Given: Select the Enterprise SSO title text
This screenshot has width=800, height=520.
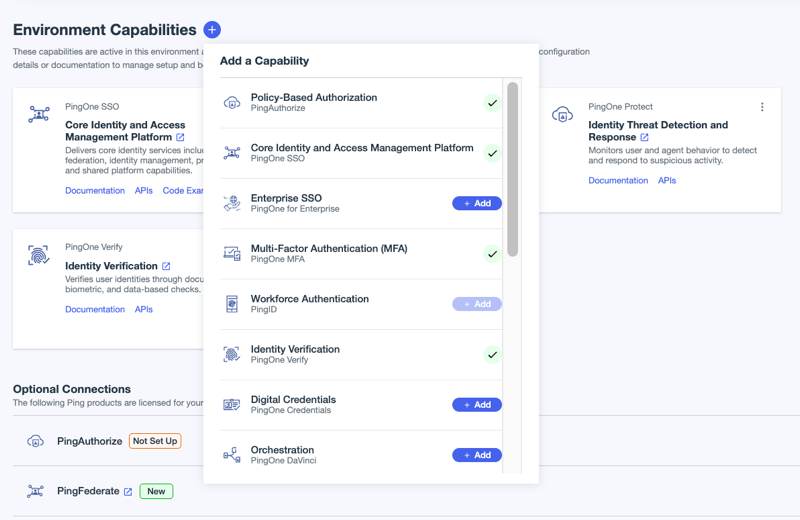Looking at the screenshot, I should click(x=286, y=198).
